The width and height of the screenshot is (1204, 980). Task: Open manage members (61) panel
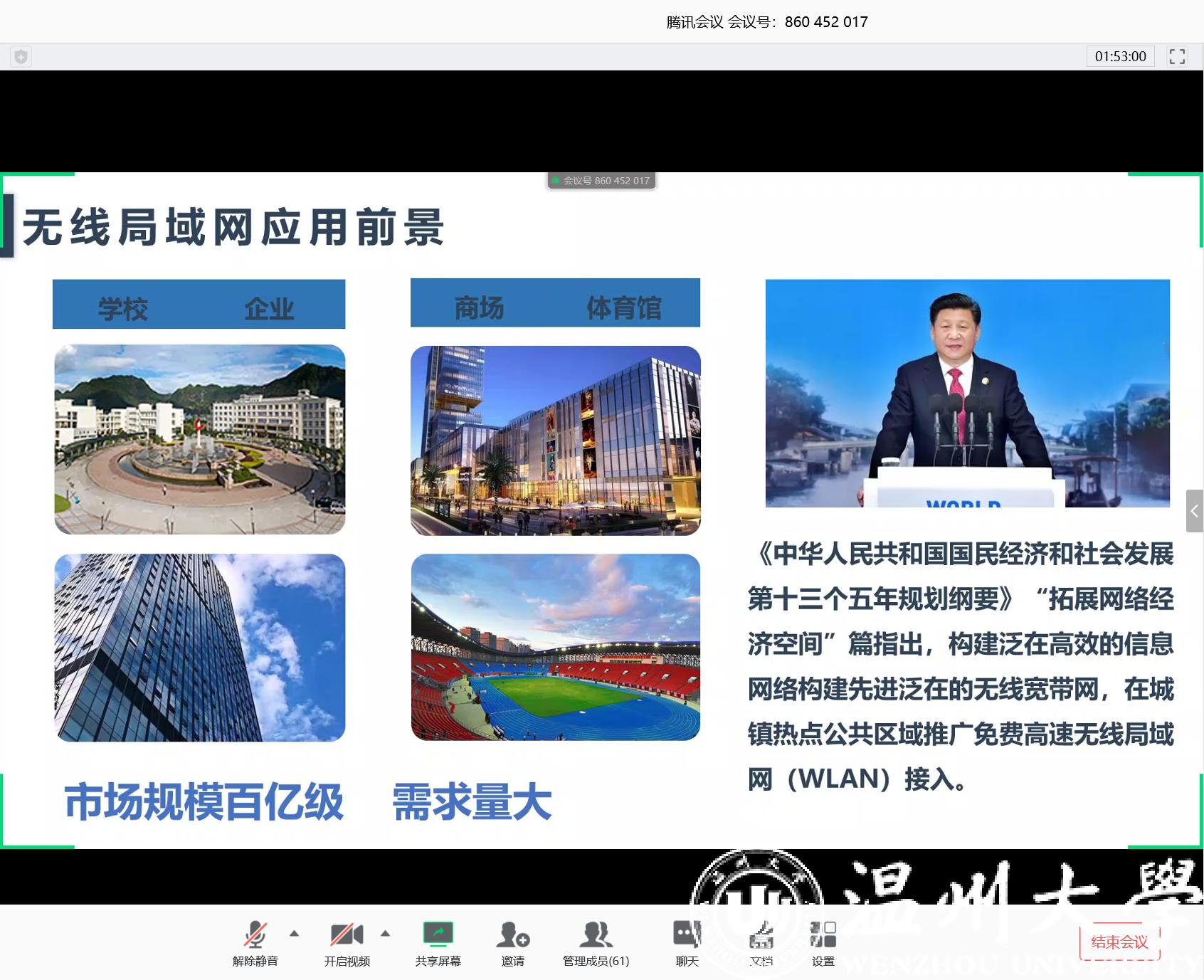tap(596, 941)
